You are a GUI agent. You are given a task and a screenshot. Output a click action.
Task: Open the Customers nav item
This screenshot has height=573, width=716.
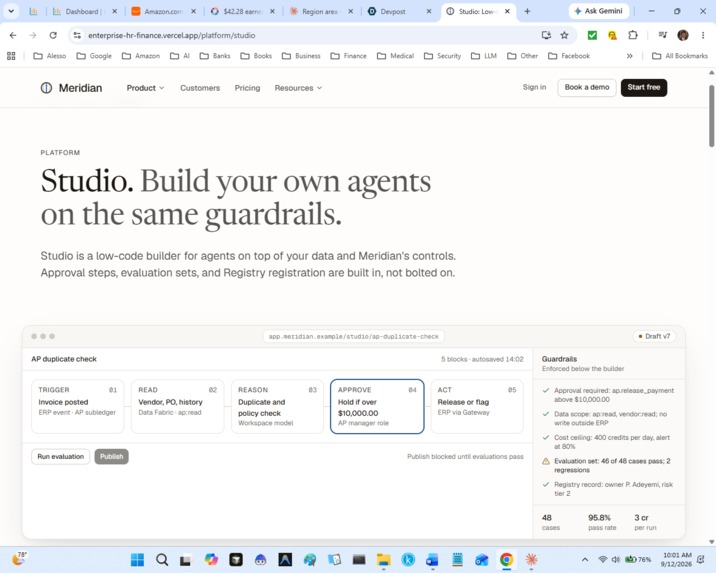200,88
